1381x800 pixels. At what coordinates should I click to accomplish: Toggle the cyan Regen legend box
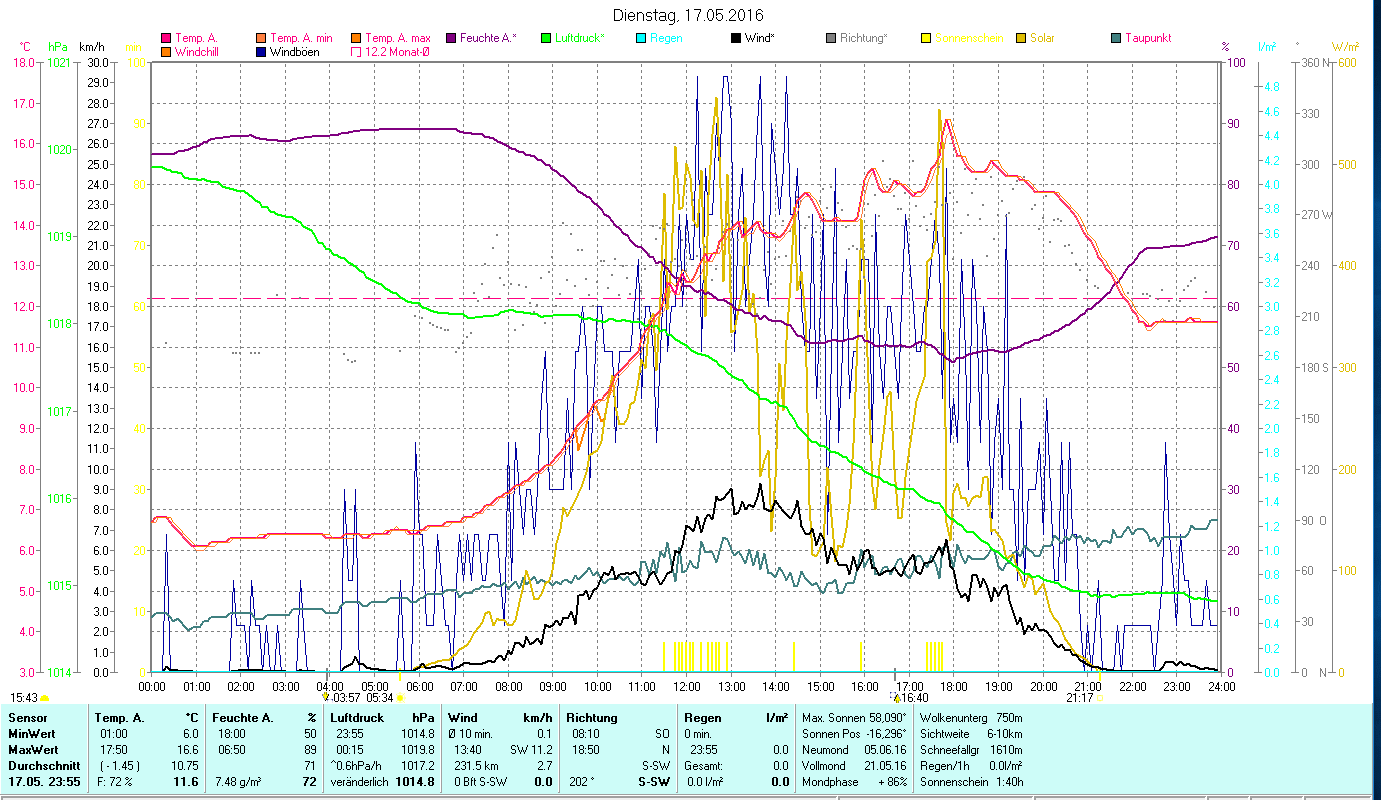tap(641, 38)
